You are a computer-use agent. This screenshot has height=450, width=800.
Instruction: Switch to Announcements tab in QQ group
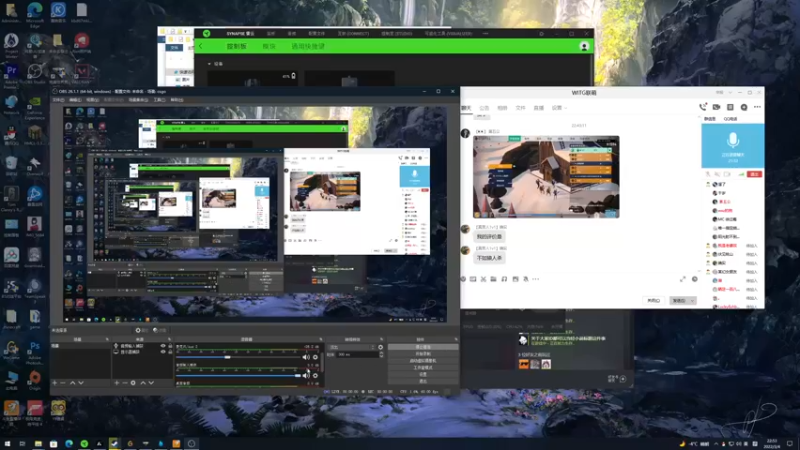tap(484, 108)
